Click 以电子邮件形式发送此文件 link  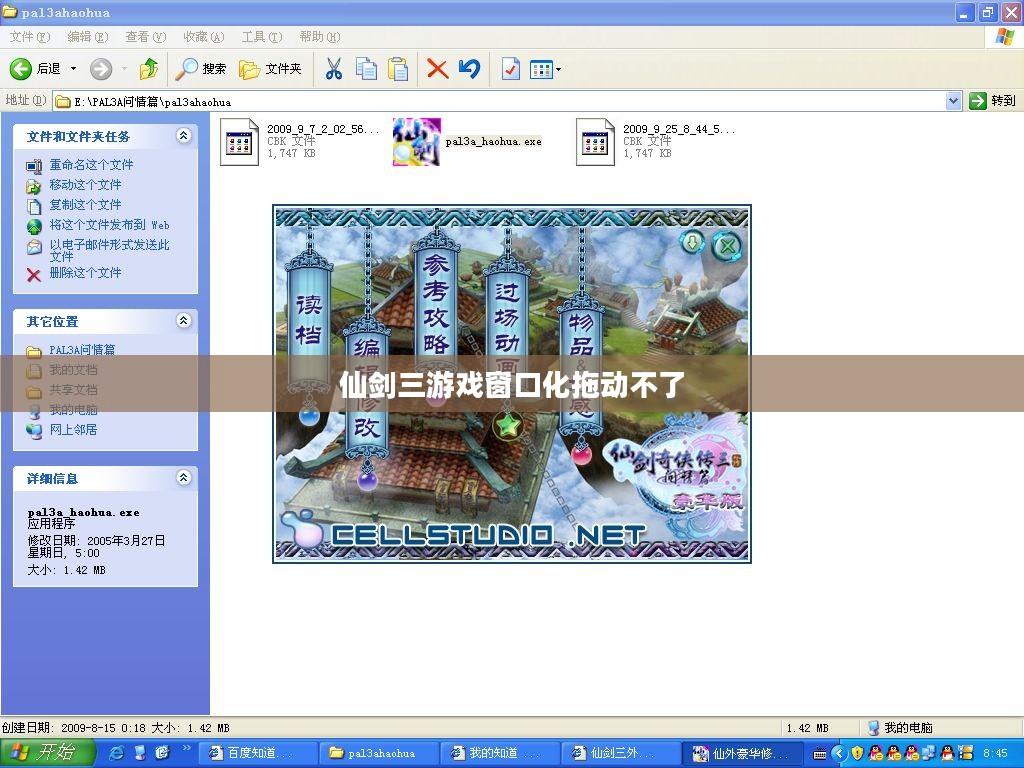coord(109,250)
